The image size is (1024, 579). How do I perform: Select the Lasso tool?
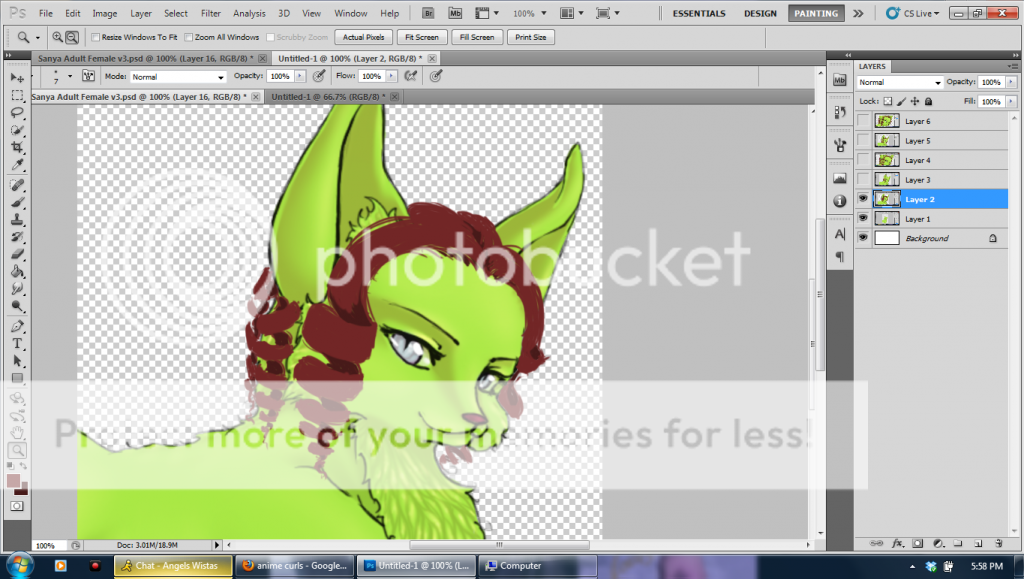click(17, 113)
